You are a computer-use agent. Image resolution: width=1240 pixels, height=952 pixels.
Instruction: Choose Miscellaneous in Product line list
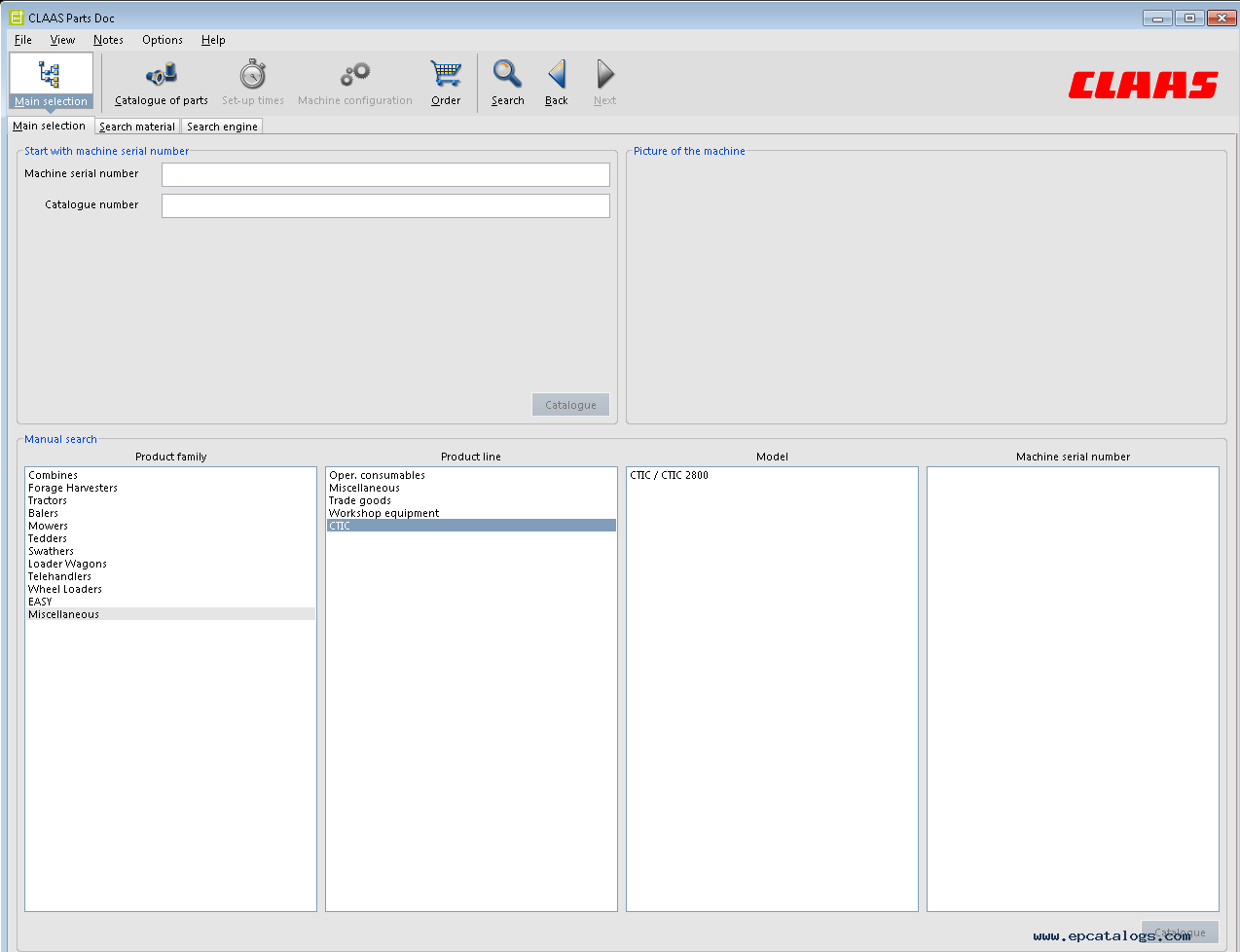coord(471,488)
